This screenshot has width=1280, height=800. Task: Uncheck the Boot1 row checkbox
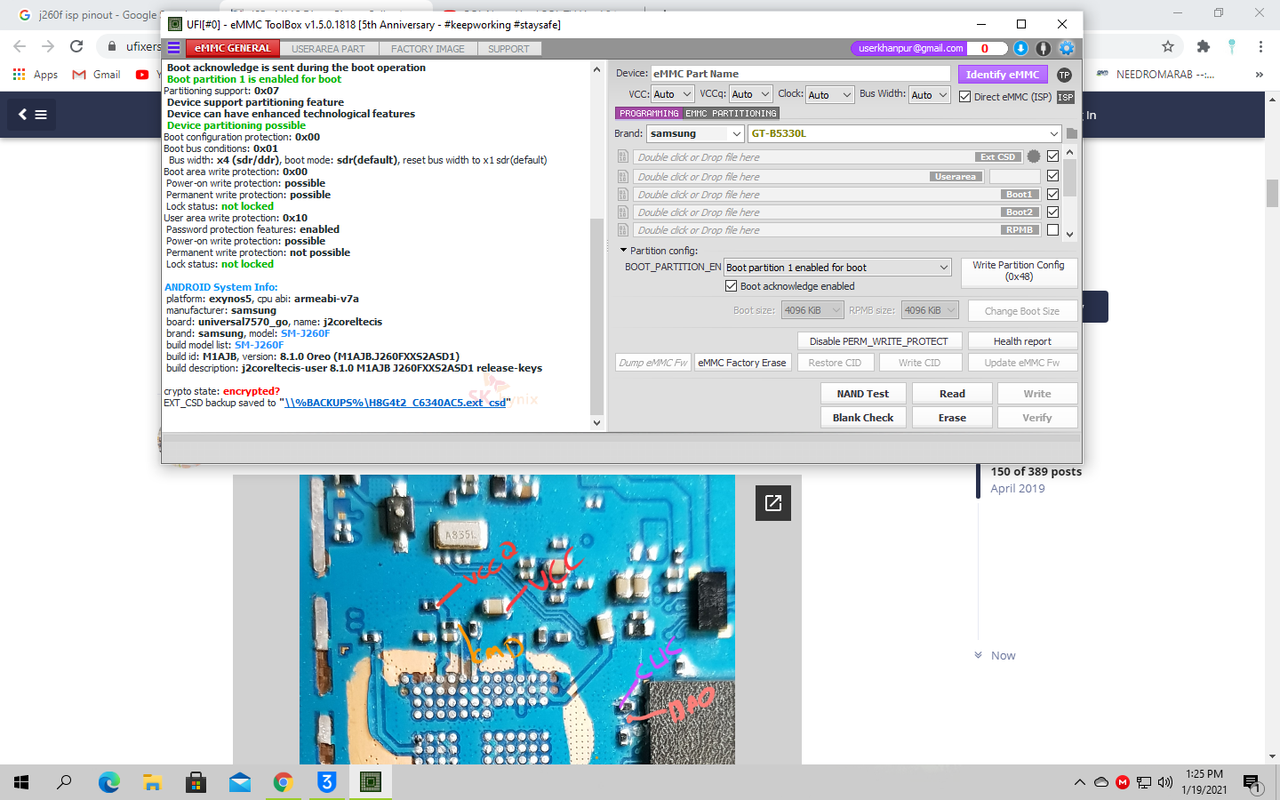(1053, 194)
